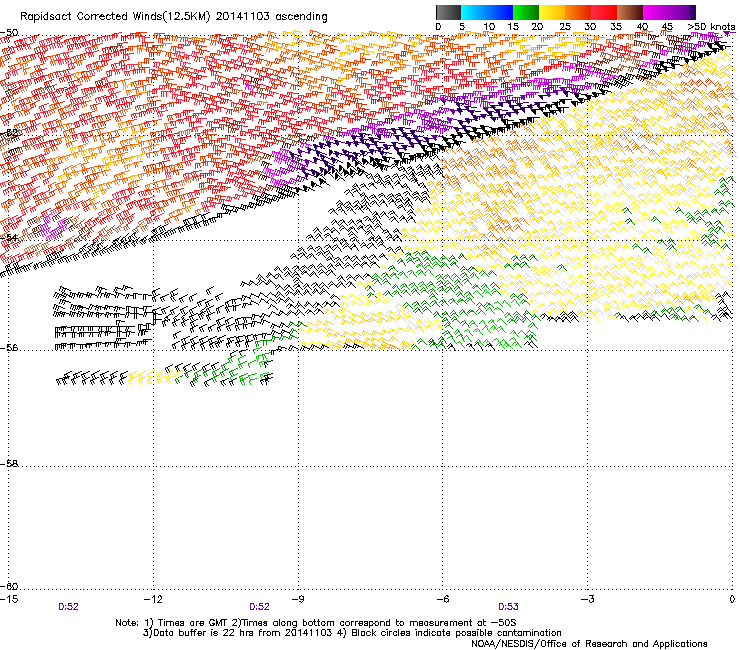The width and height of the screenshot is (740, 650).
Task: Click the cyan-blue 5–15 knots legend segment
Action: [x=487, y=12]
